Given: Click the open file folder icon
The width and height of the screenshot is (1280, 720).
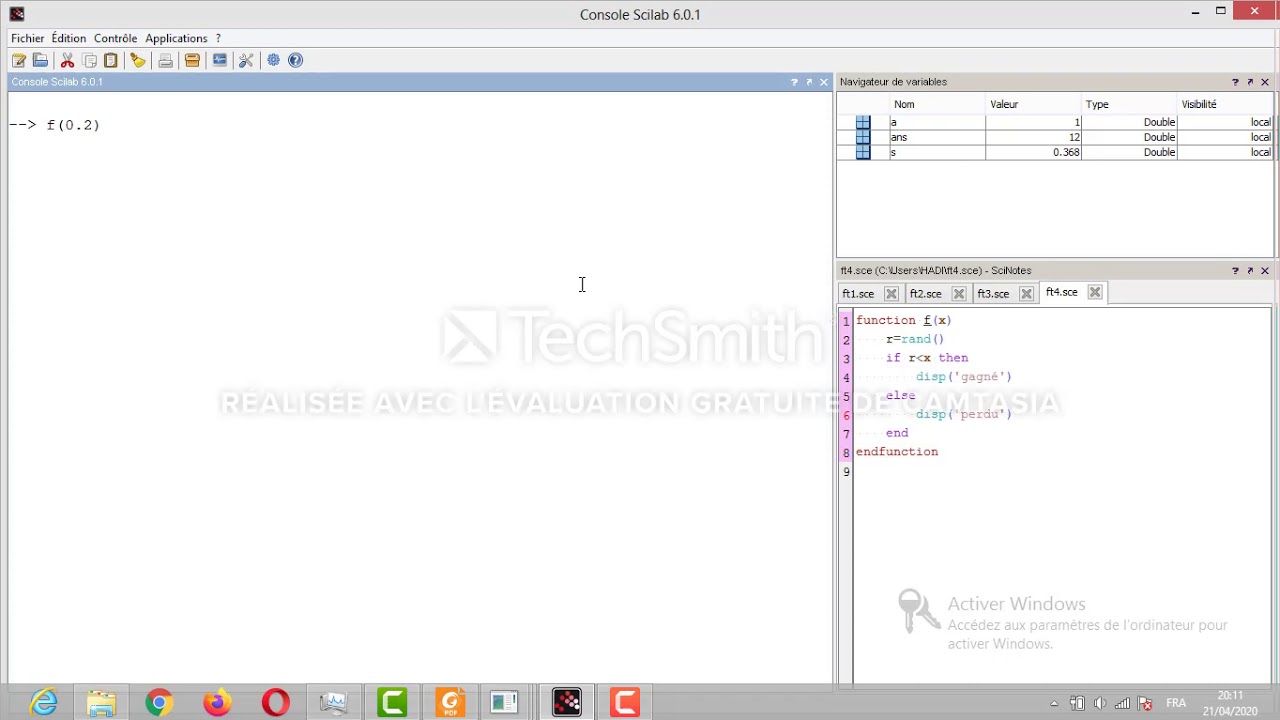Looking at the screenshot, I should pyautogui.click(x=40, y=60).
